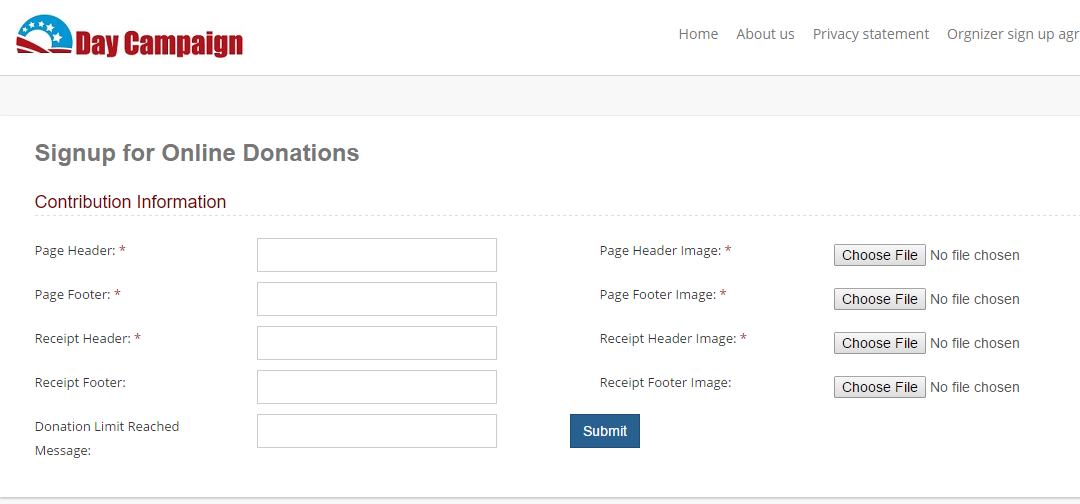This screenshot has height=504, width=1080.
Task: Focus the Page Footer text field
Action: 377,299
